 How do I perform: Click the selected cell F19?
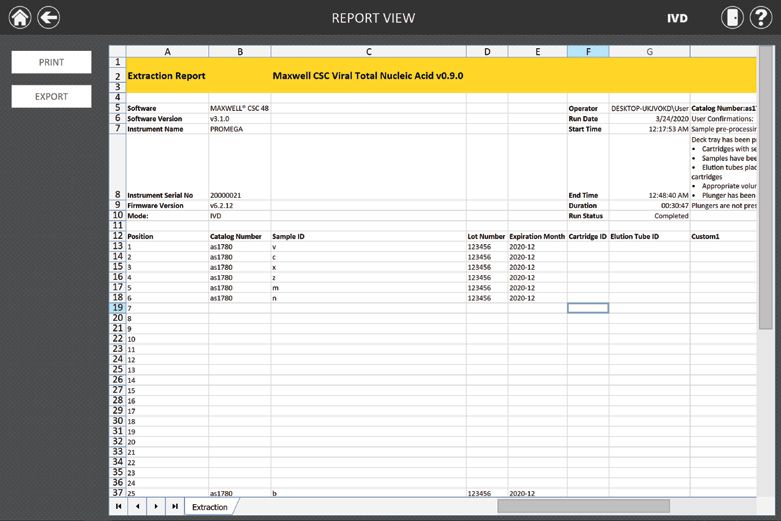[588, 308]
